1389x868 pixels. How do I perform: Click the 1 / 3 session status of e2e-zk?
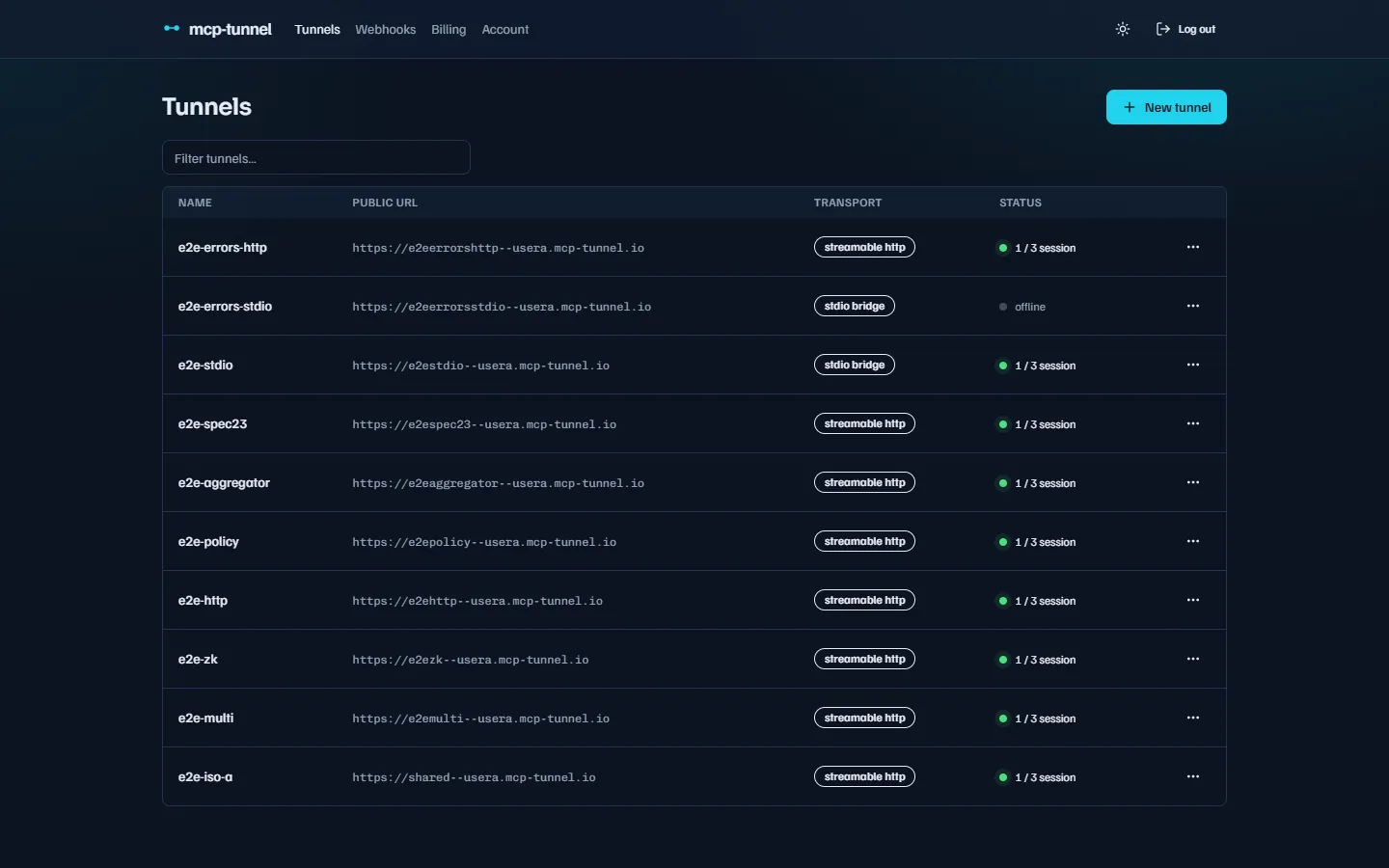click(1037, 660)
